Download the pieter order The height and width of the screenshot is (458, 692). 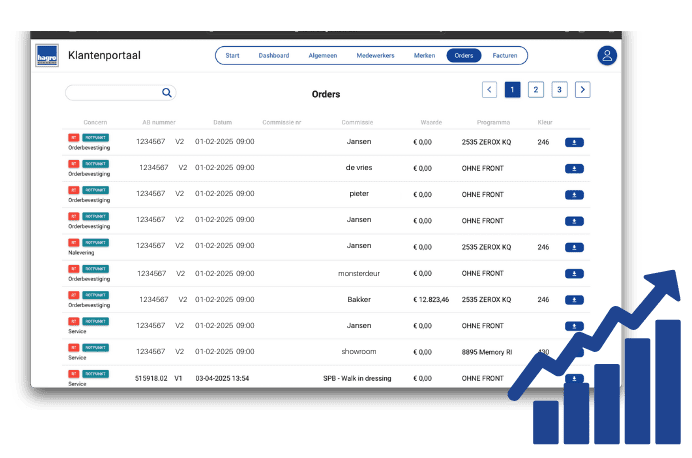coord(574,195)
